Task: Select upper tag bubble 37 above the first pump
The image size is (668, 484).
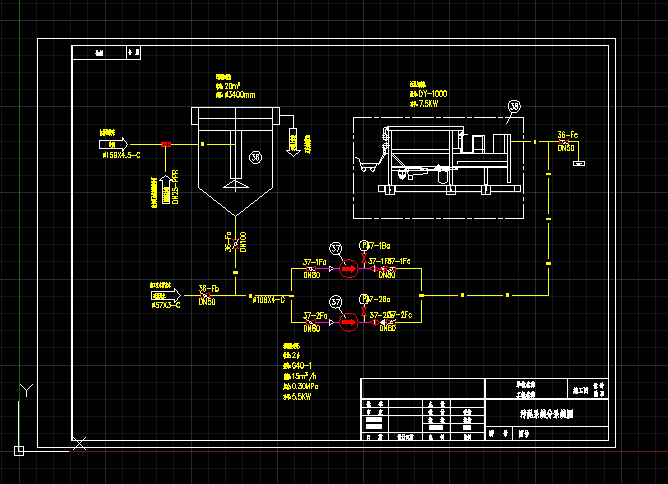Action: [336, 248]
